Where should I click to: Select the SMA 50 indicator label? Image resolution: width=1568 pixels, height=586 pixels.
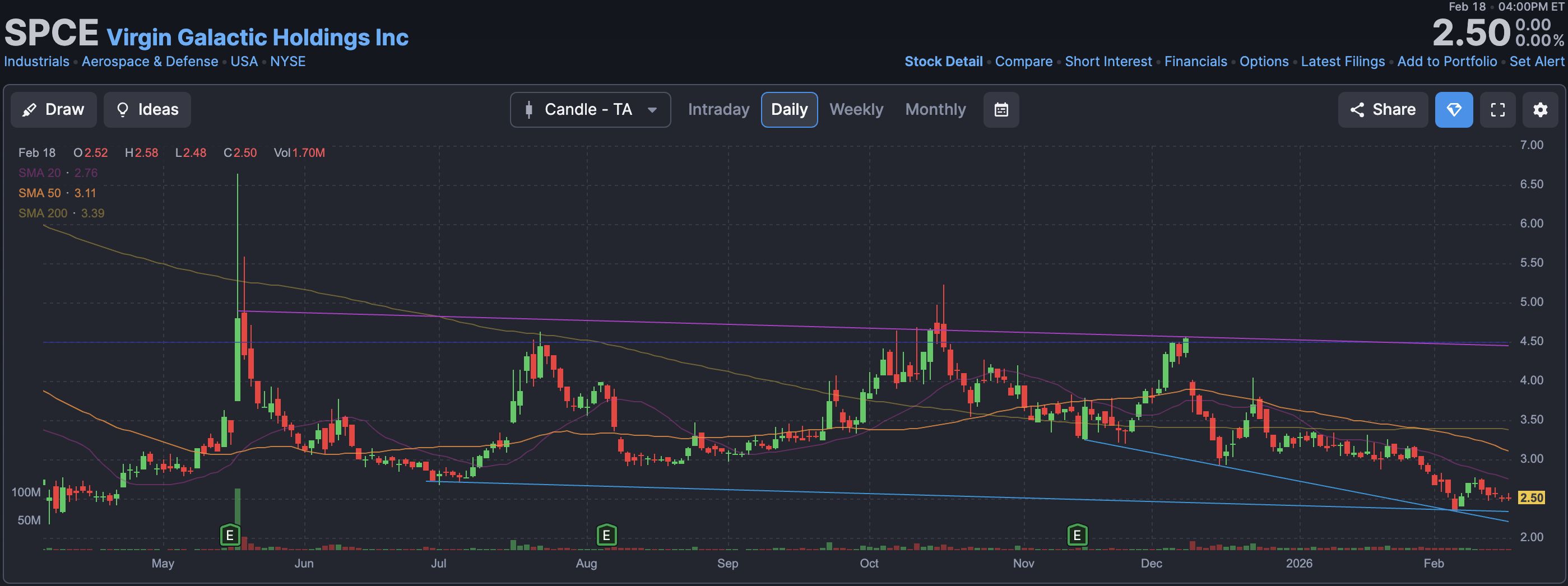tap(40, 193)
